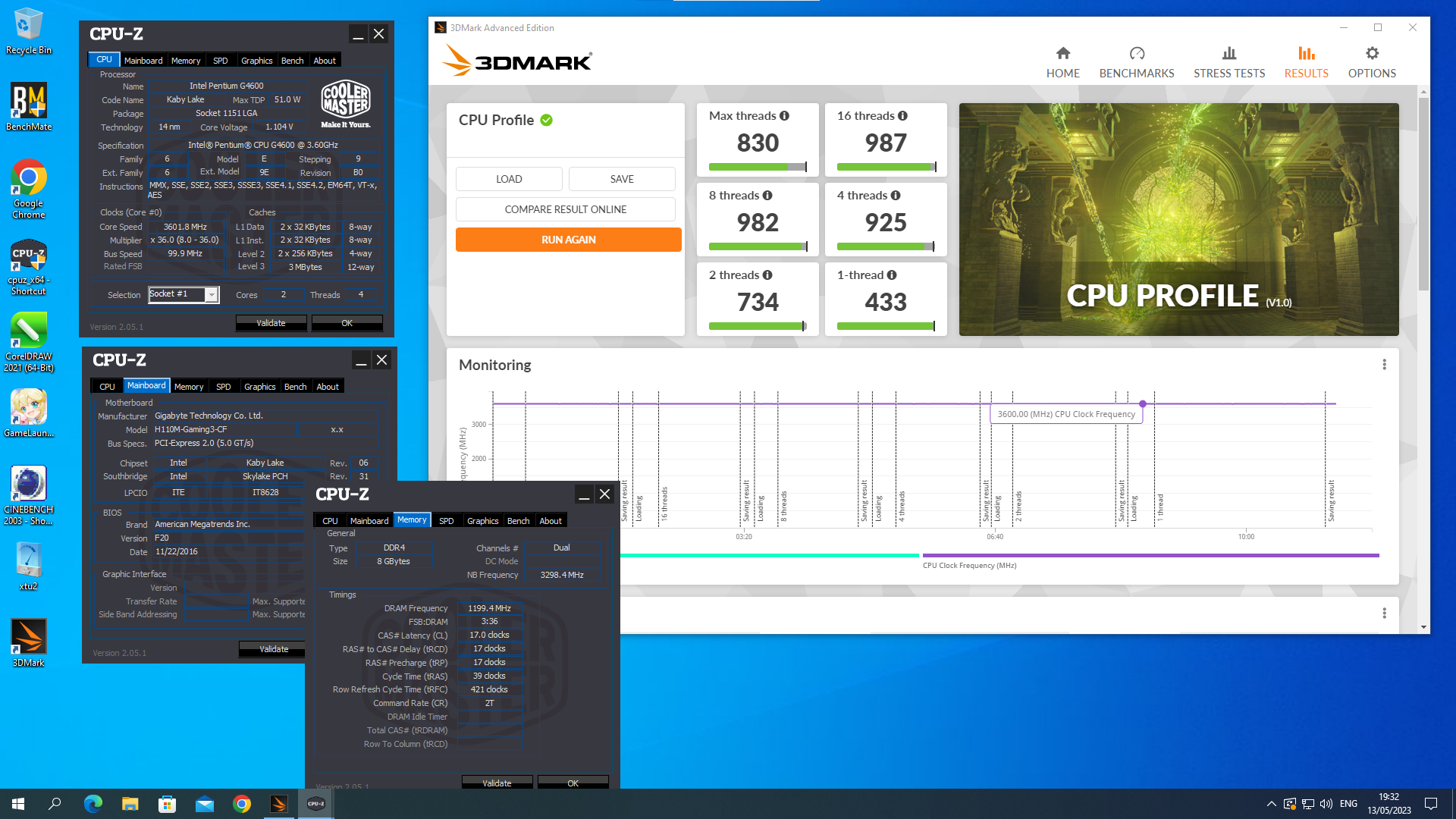Show hidden system tray icons
Screen dimensions: 1456x819
[1271, 804]
